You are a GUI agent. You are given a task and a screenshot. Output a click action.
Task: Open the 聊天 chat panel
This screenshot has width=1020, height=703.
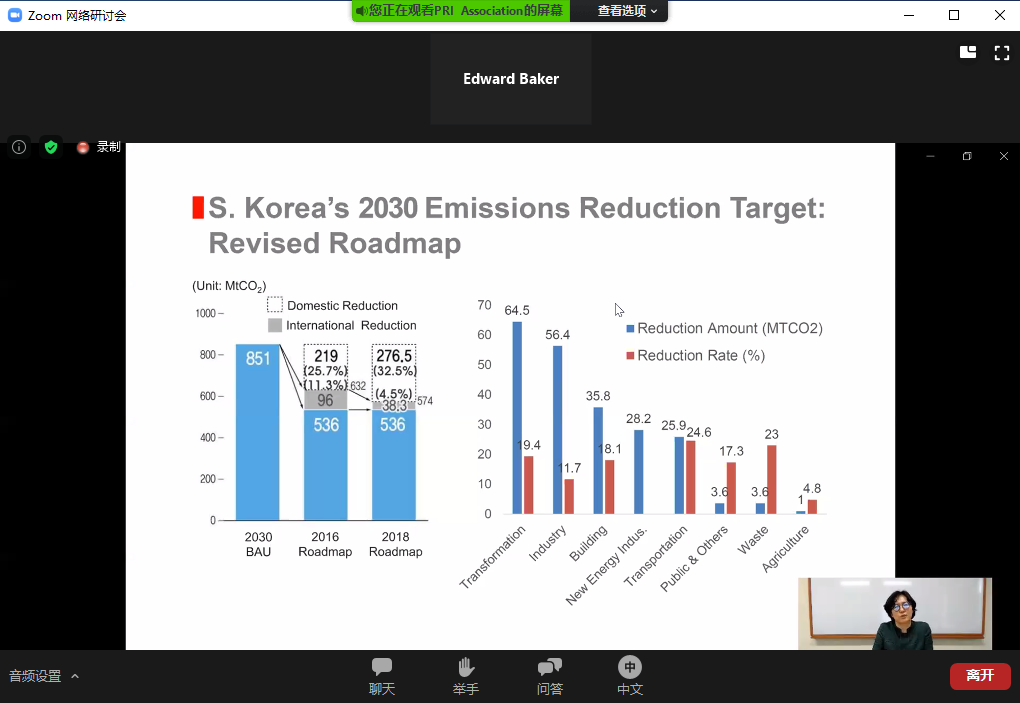pos(381,676)
